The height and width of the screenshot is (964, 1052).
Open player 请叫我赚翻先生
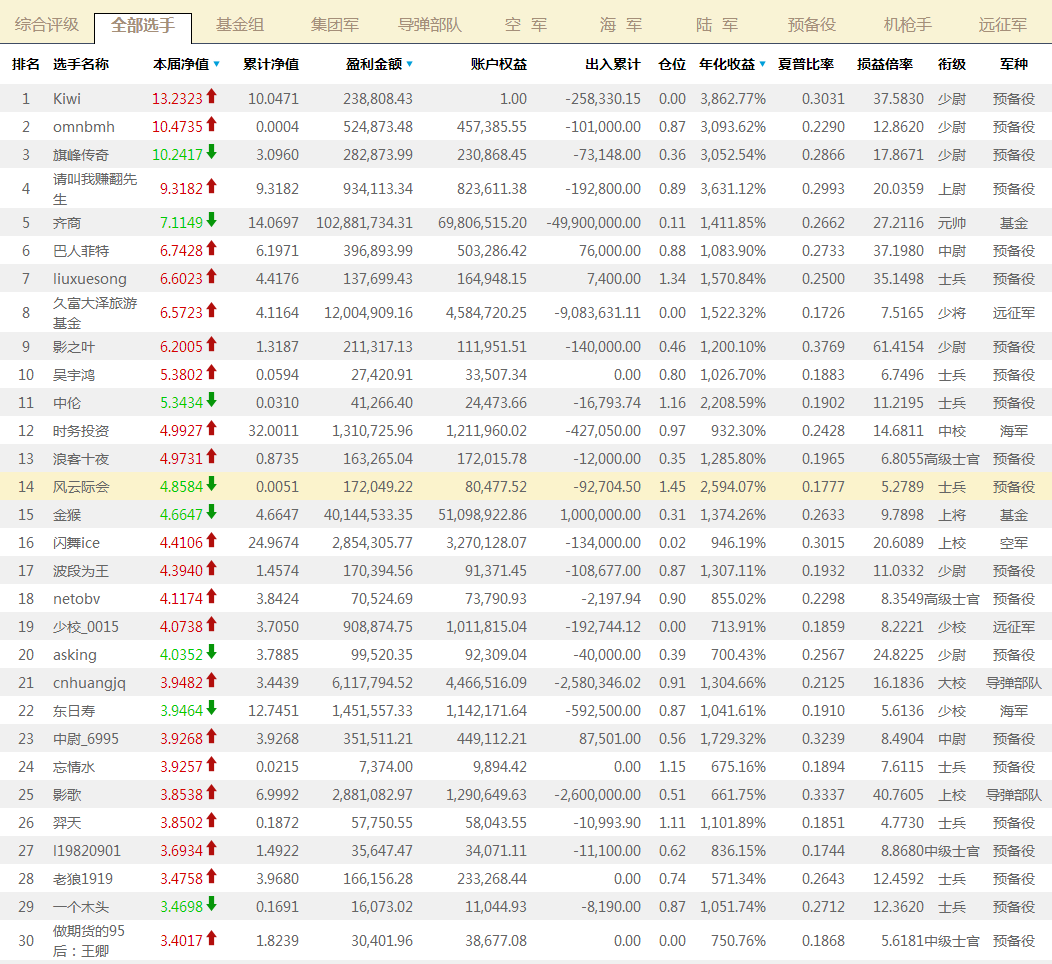(x=95, y=189)
